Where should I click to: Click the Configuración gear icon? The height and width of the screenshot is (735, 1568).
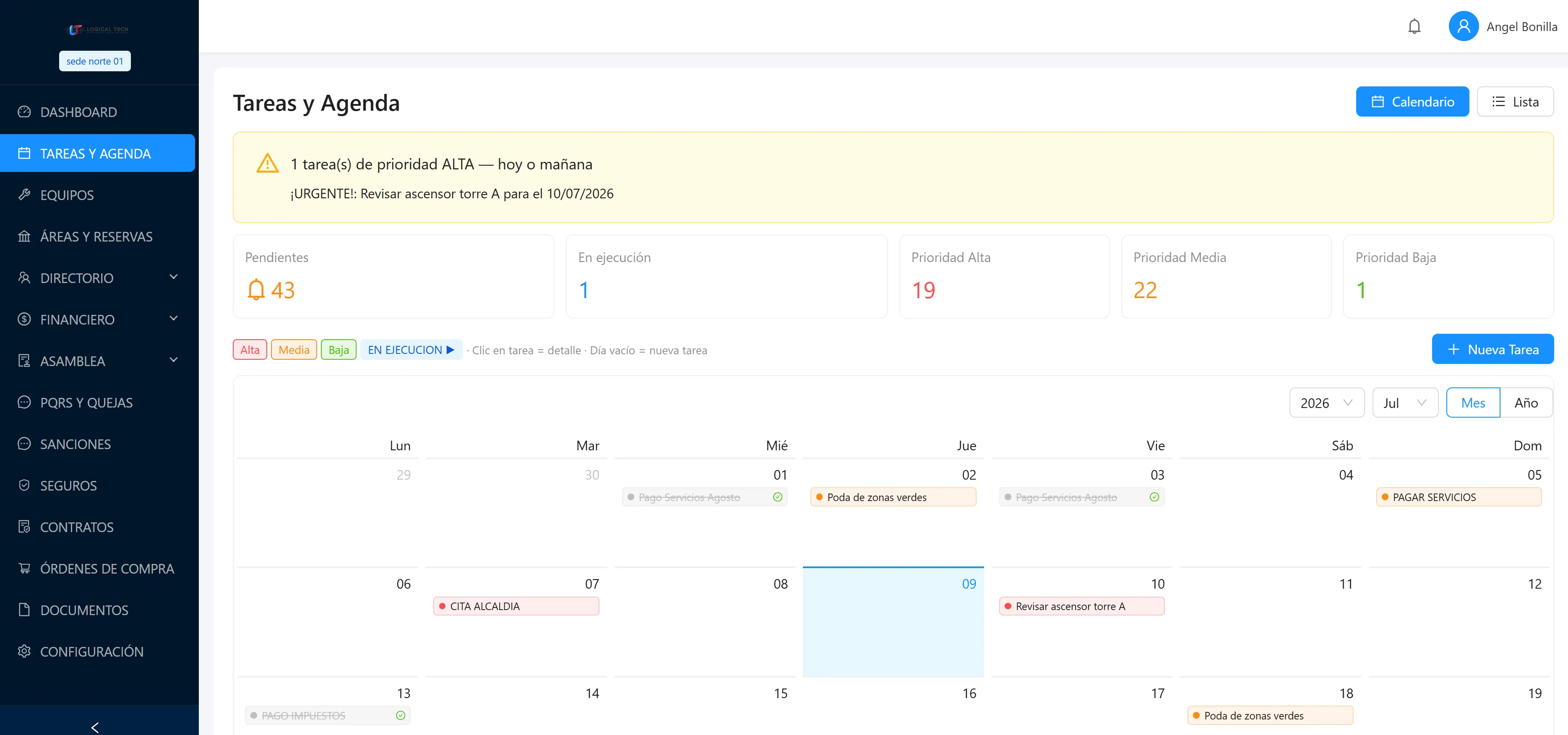coord(24,651)
